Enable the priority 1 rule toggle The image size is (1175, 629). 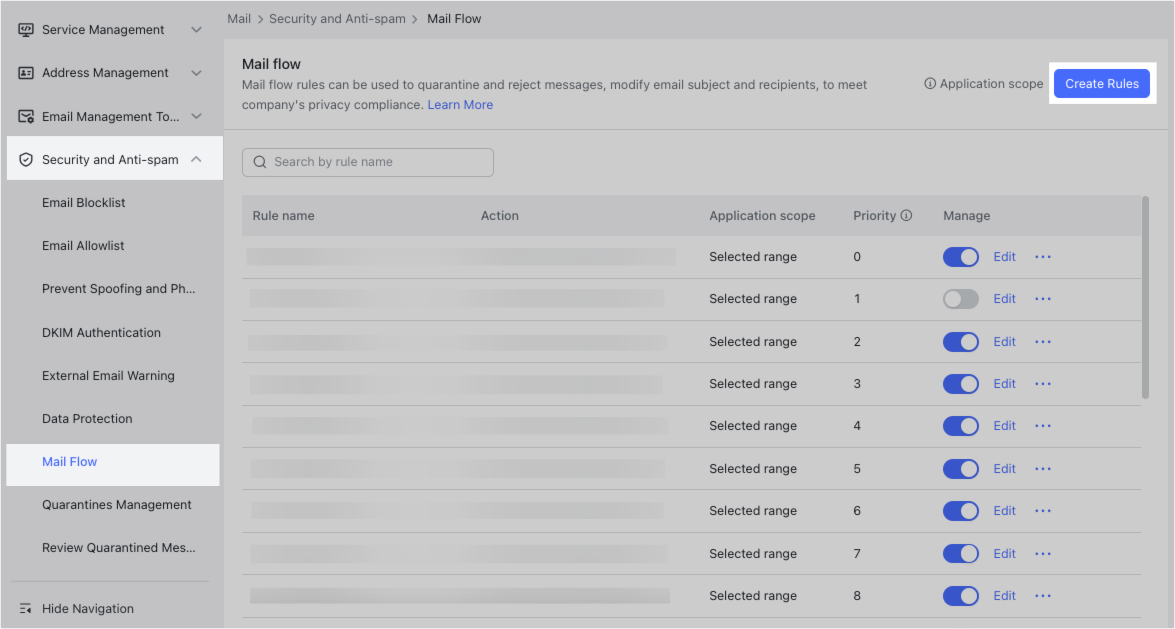(961, 298)
